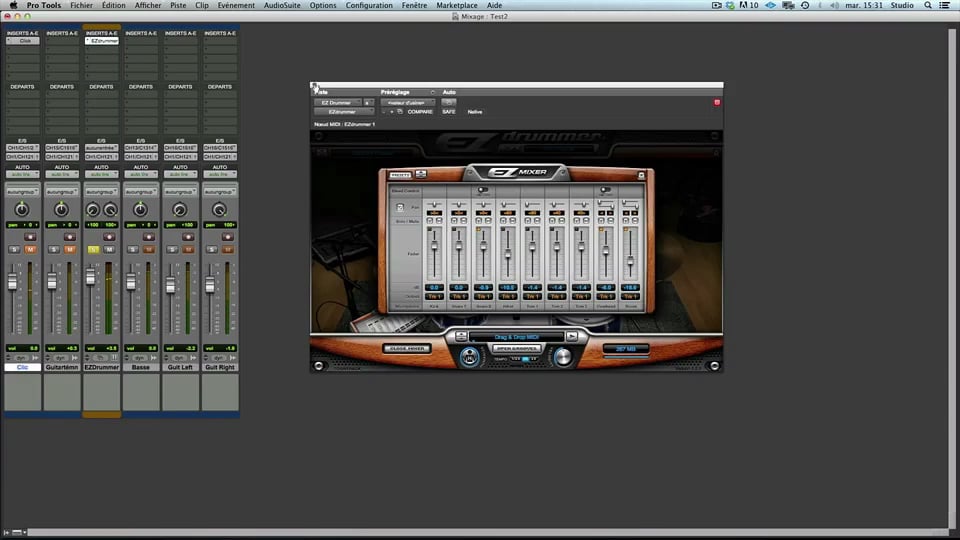The width and height of the screenshot is (960, 540).
Task: Click the Guit Left pan knob
Action: (179, 210)
